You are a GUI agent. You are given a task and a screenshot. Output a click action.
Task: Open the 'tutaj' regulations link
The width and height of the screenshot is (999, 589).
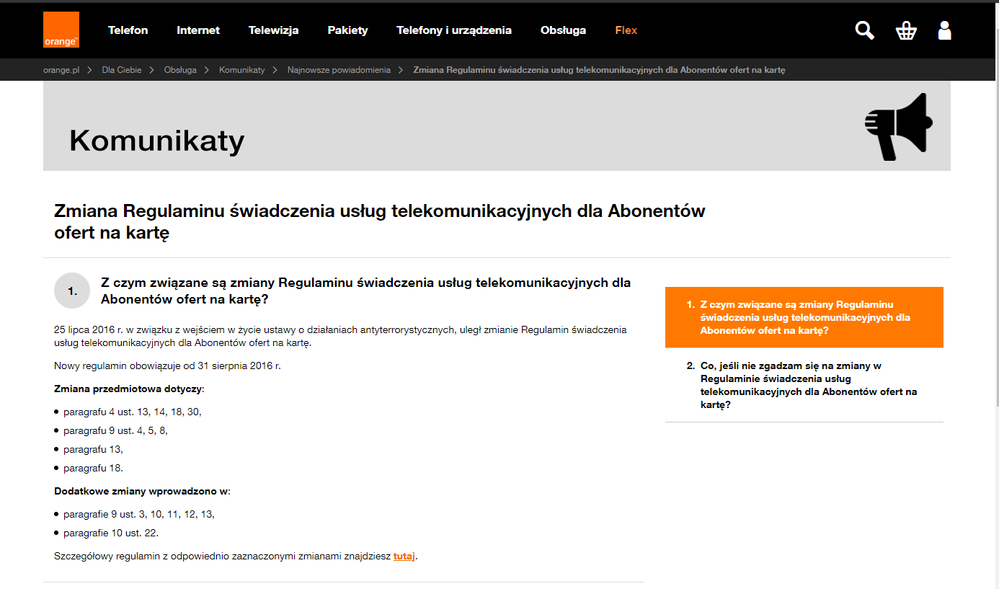click(x=403, y=556)
